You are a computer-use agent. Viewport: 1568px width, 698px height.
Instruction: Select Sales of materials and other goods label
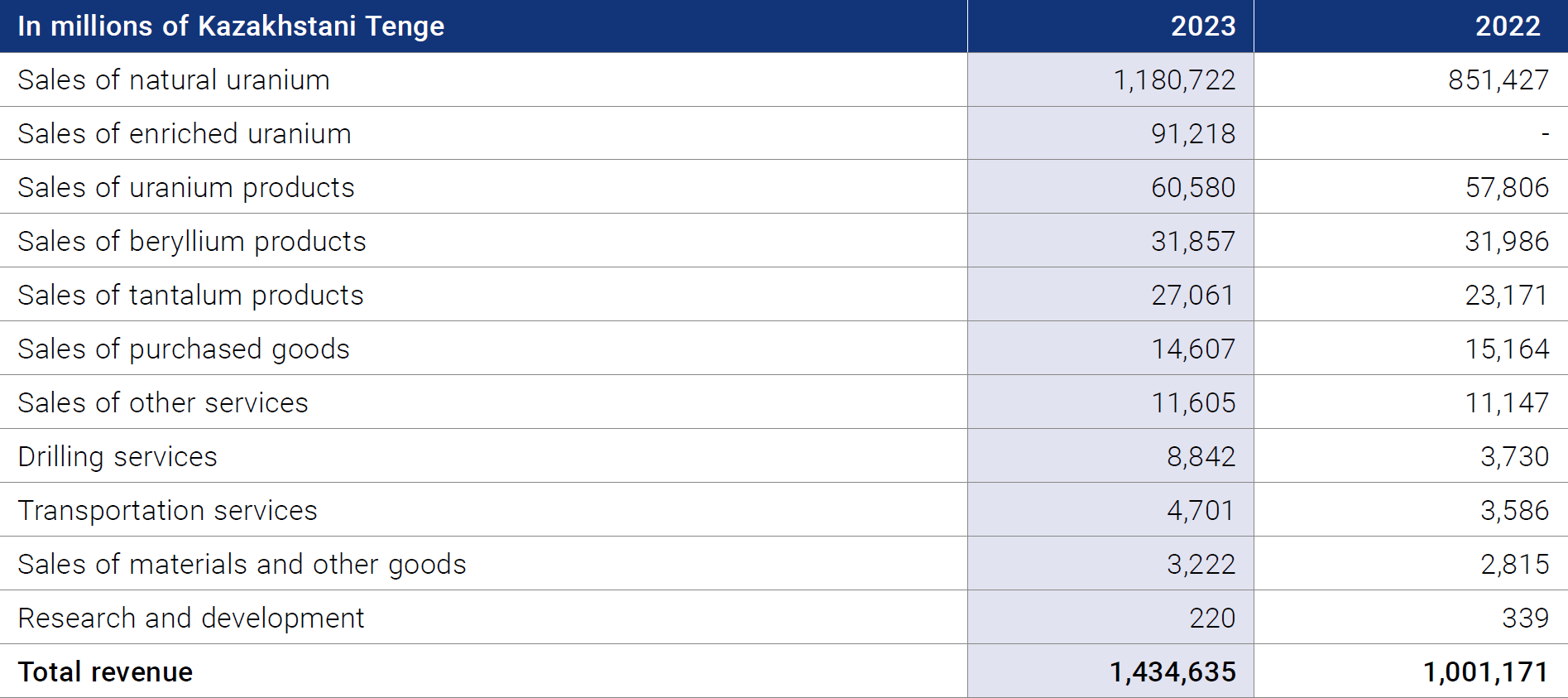coord(242,565)
